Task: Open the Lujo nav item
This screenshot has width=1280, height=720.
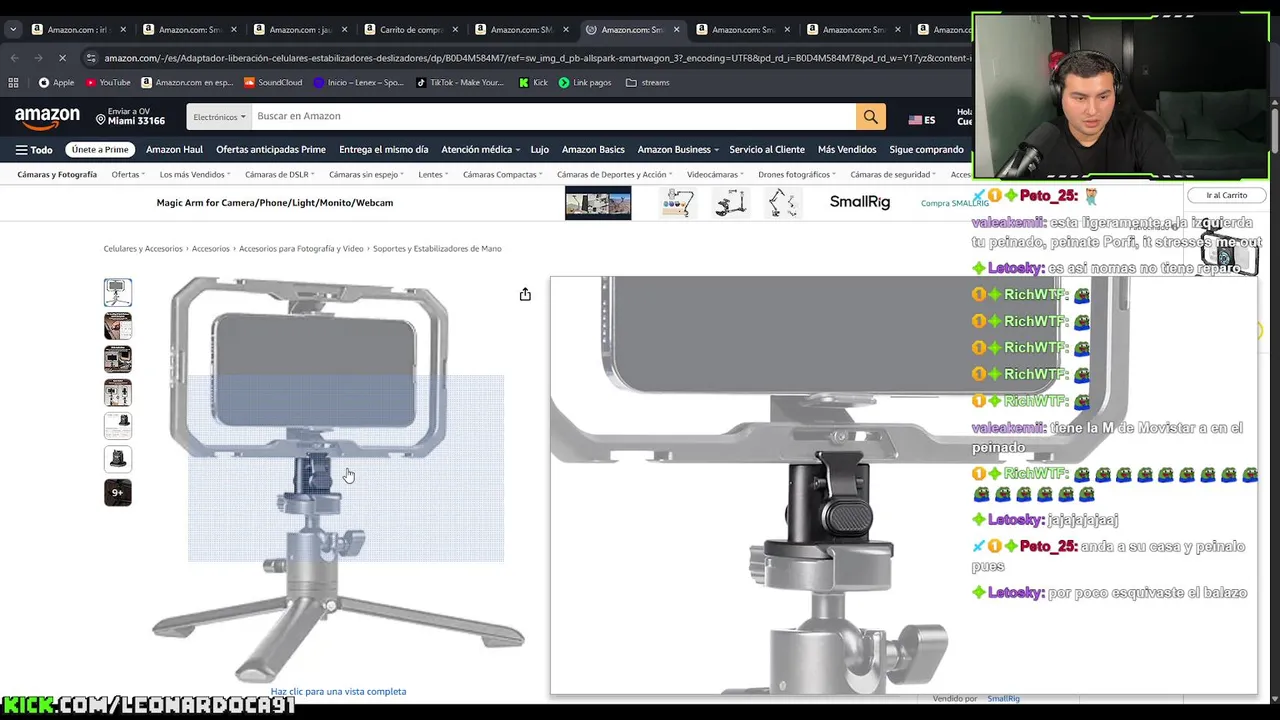Action: pyautogui.click(x=540, y=150)
